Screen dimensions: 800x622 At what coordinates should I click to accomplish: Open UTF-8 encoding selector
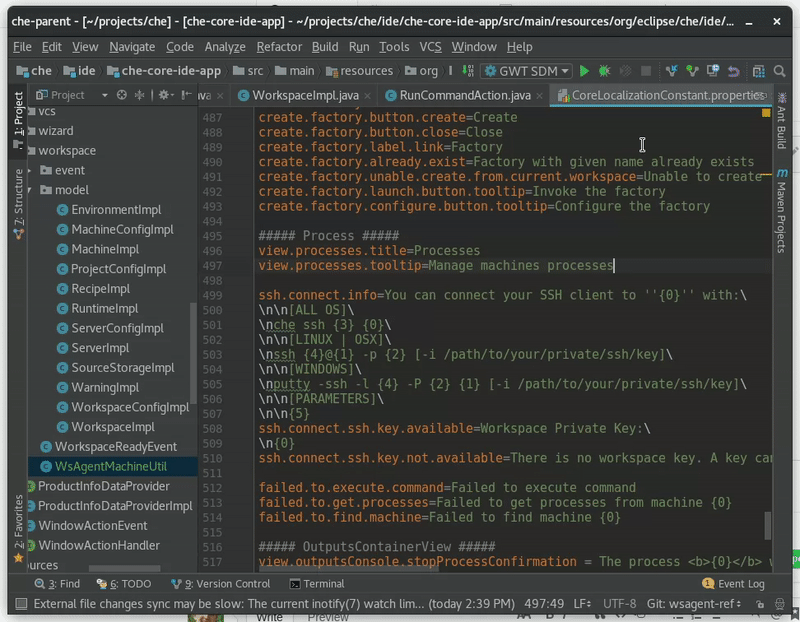click(619, 604)
